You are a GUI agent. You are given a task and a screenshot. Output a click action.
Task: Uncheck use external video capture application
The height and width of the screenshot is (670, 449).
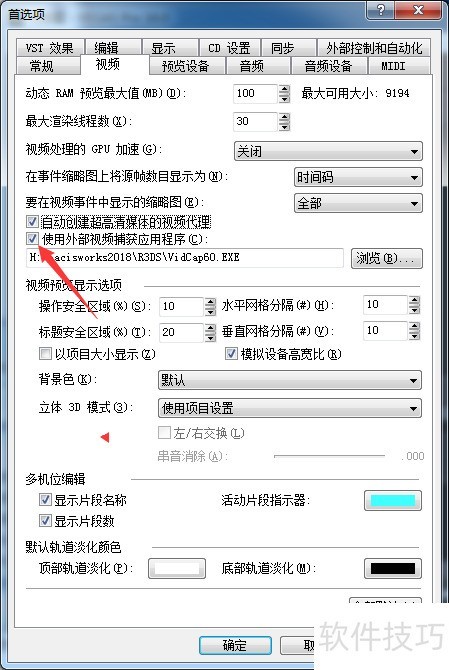(32, 238)
